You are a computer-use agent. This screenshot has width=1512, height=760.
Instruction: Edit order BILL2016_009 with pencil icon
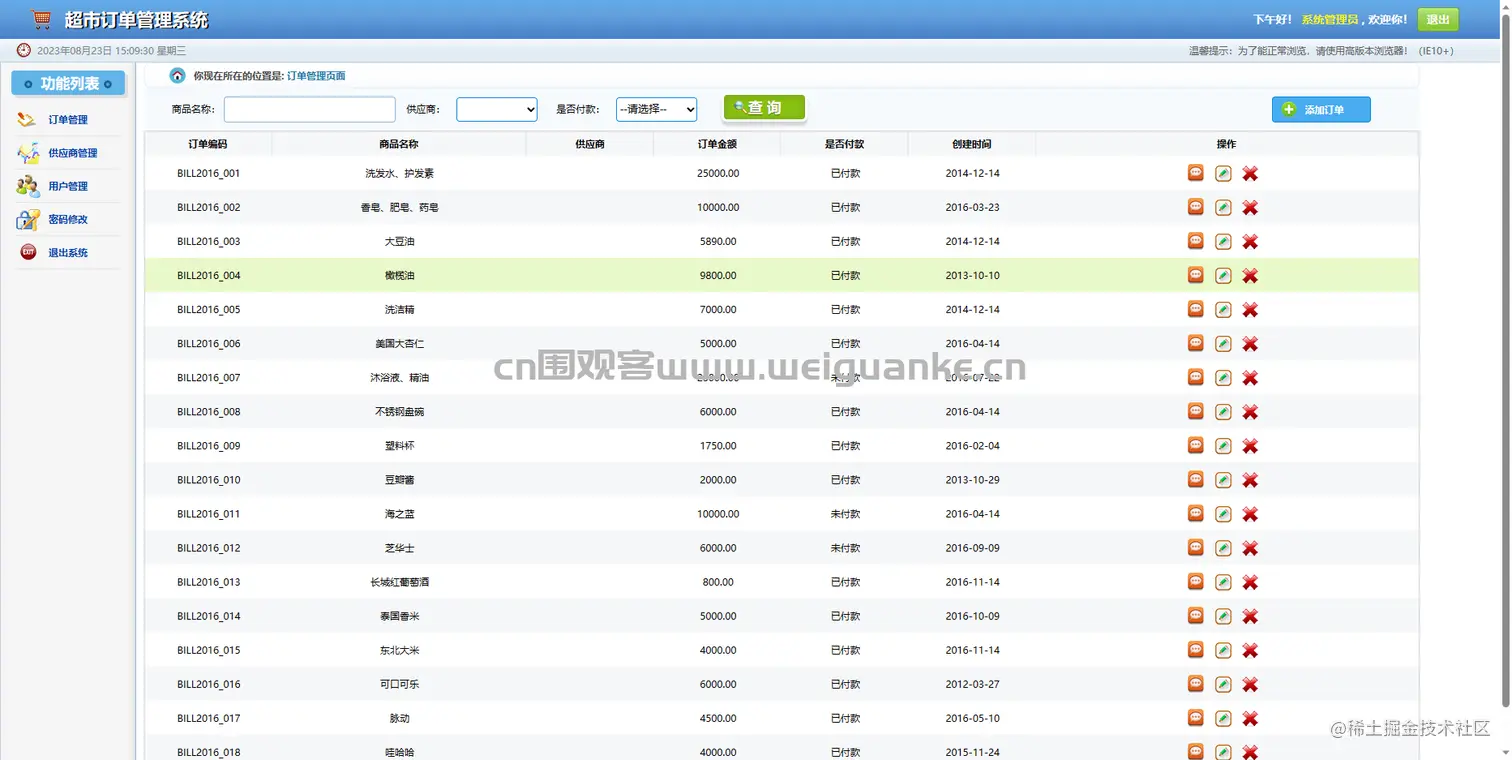tap(1223, 445)
